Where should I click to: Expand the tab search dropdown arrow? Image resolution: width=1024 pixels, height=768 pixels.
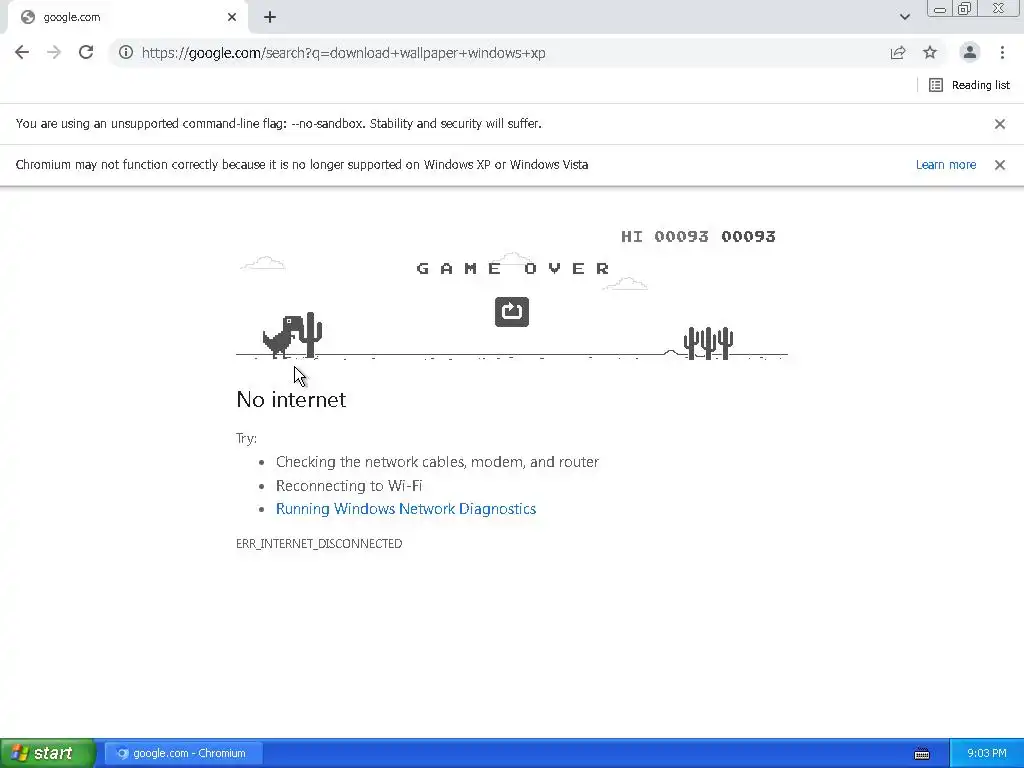(x=904, y=17)
